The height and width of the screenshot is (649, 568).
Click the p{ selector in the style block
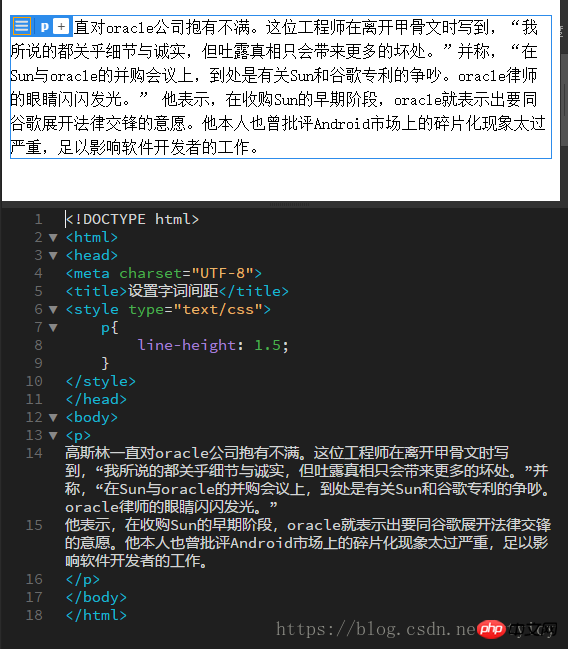[110, 328]
